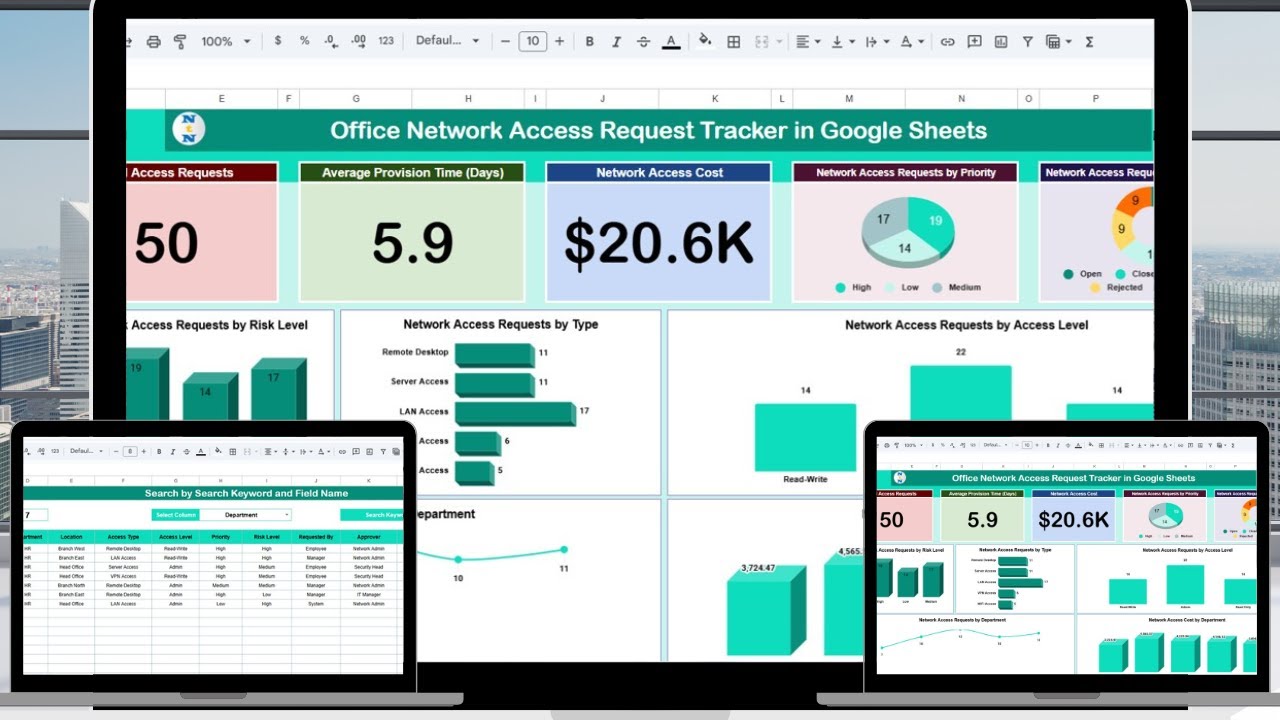Pick fill color on the main laptop toolbar

coord(705,41)
